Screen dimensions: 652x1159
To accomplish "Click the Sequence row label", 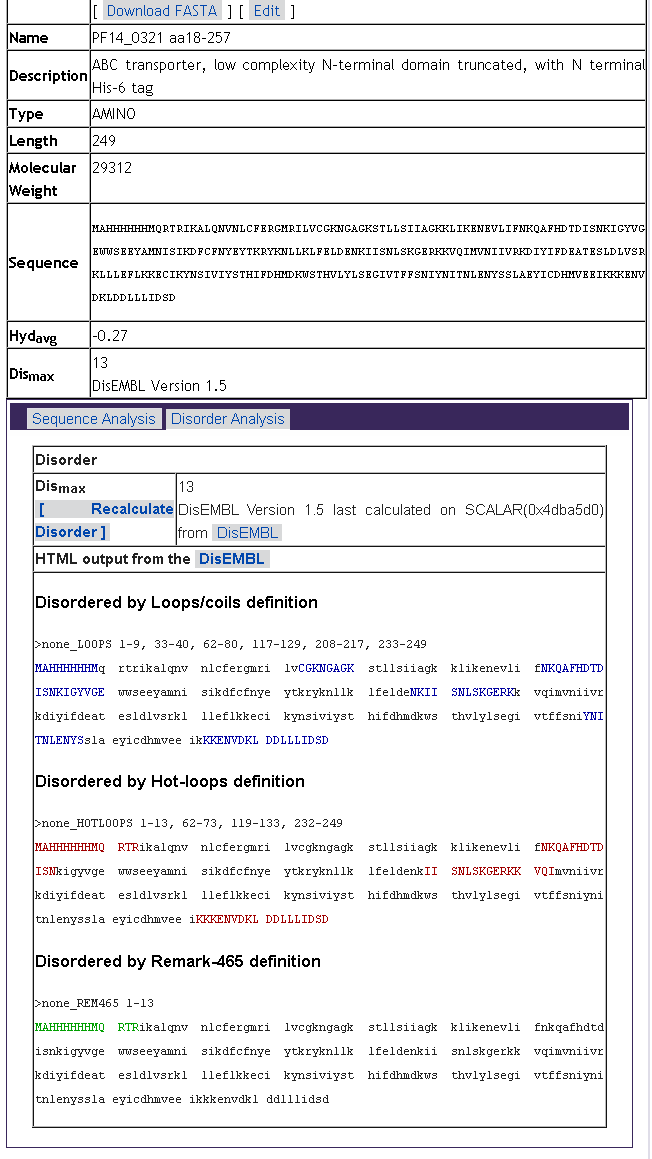I will click(44, 262).
